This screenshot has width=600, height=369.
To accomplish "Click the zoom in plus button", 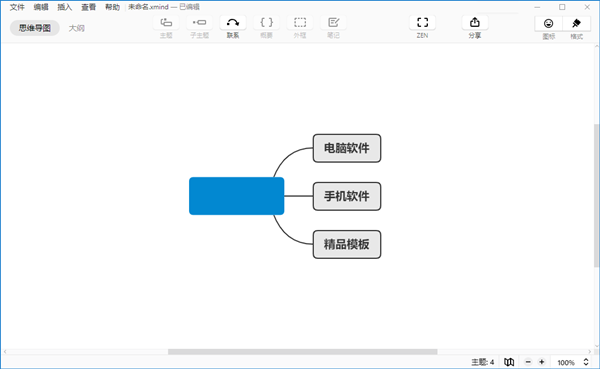I will 541,362.
